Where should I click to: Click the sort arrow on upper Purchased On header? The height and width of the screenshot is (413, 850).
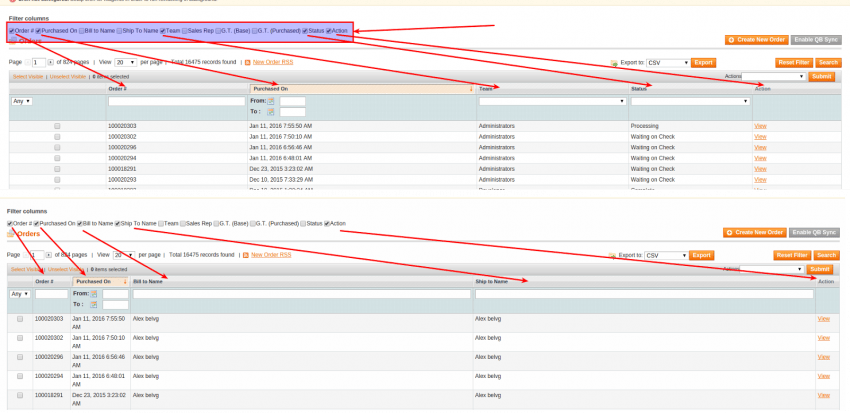pyautogui.click(x=471, y=89)
